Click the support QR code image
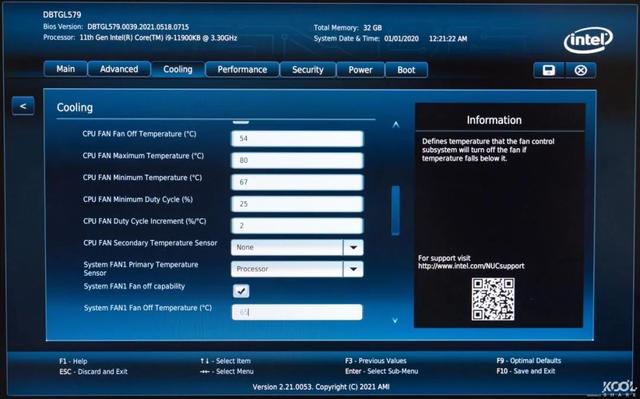The image size is (640, 399). click(493, 299)
